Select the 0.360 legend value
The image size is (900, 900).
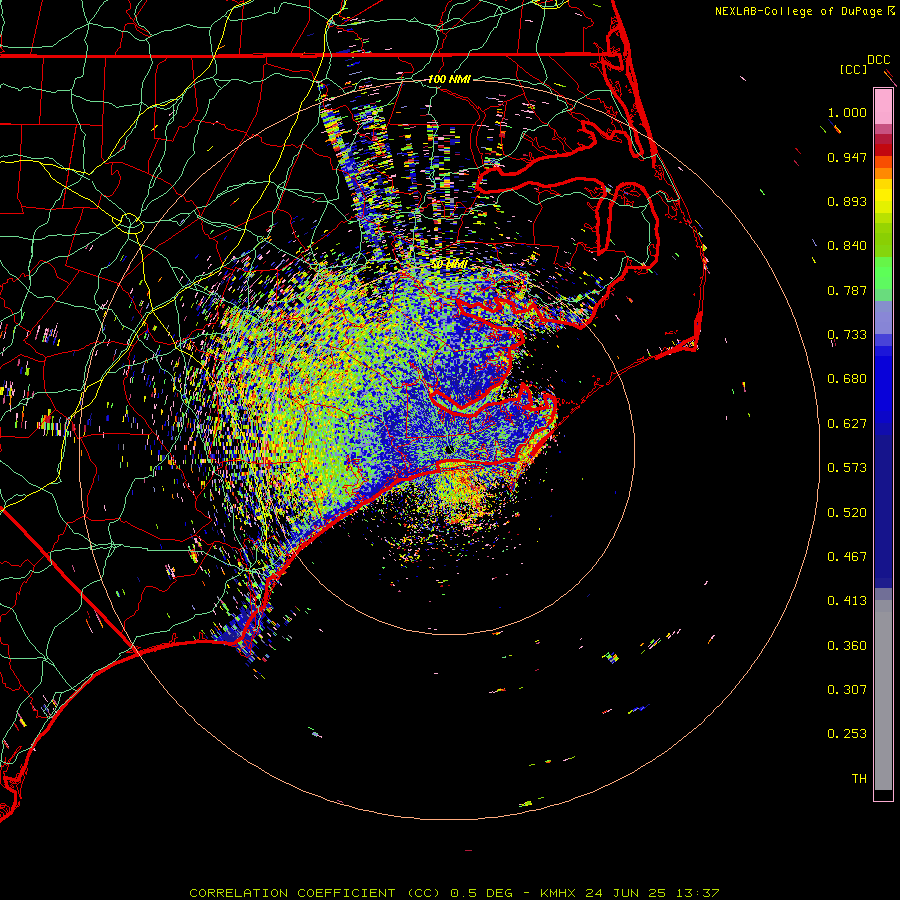847,646
